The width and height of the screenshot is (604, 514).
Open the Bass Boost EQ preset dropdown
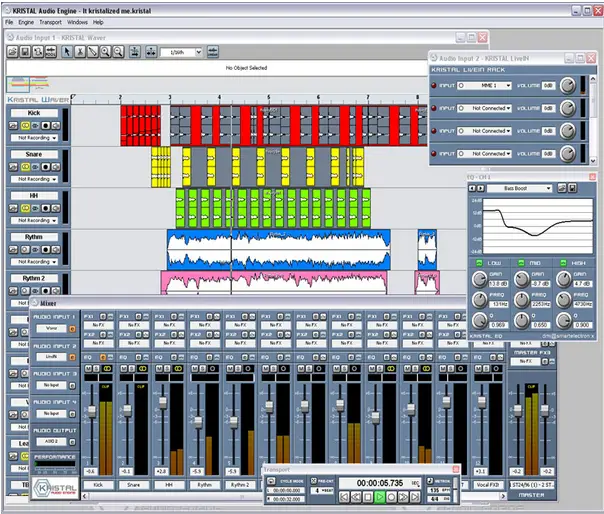pos(519,188)
